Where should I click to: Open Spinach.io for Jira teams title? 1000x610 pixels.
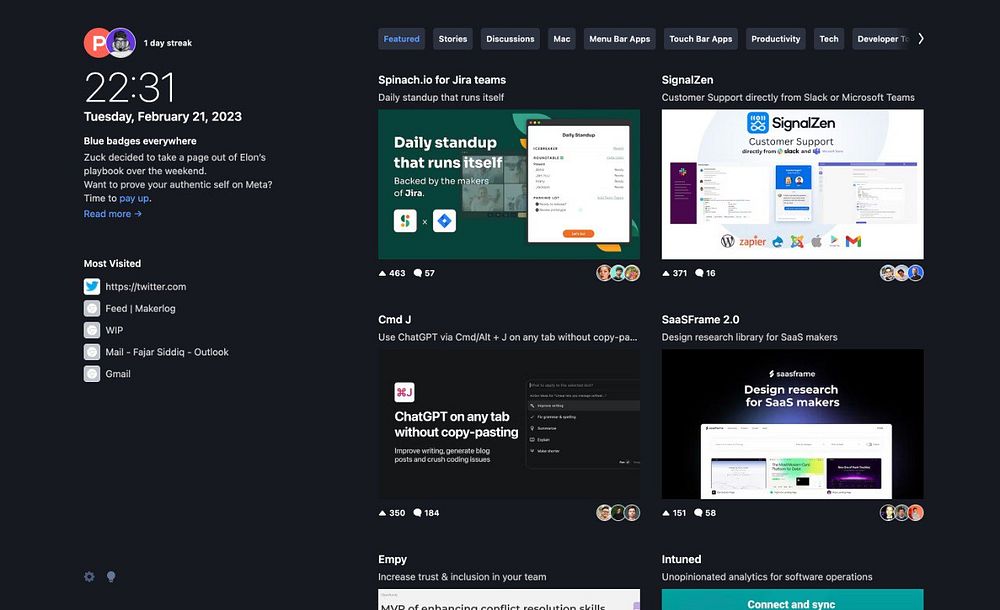click(442, 80)
